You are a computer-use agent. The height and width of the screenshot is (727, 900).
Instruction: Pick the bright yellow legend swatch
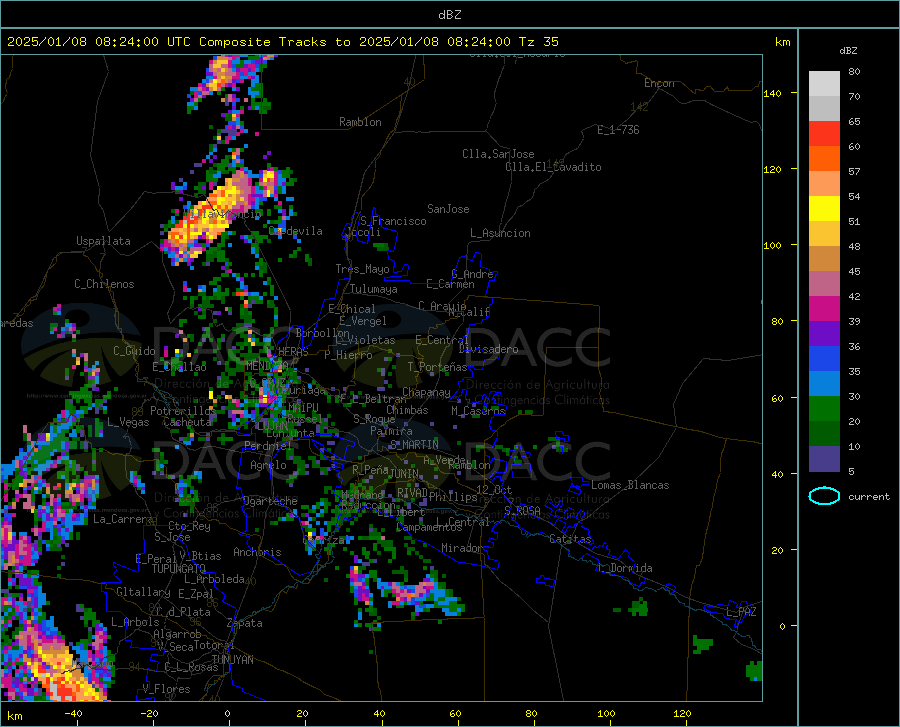pos(824,209)
